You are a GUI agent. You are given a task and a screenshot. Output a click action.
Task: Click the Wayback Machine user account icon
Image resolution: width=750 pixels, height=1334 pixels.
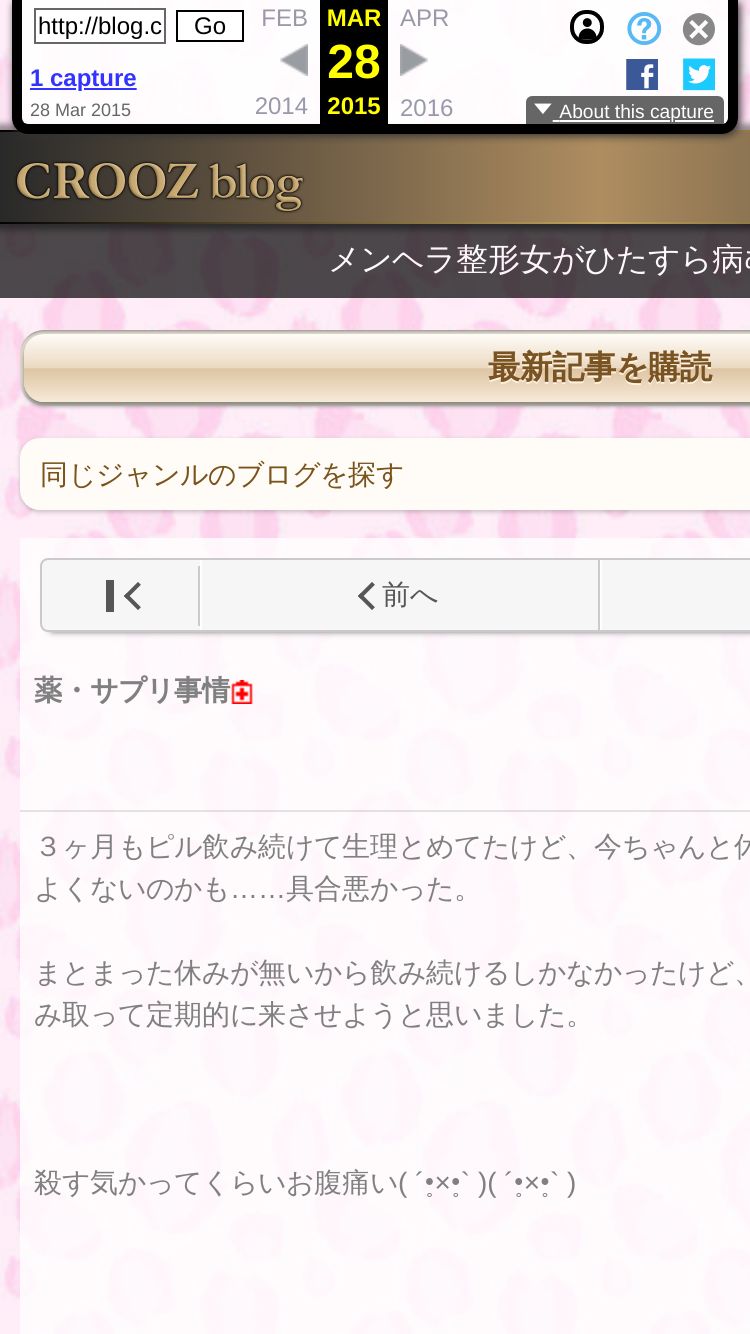tap(587, 28)
